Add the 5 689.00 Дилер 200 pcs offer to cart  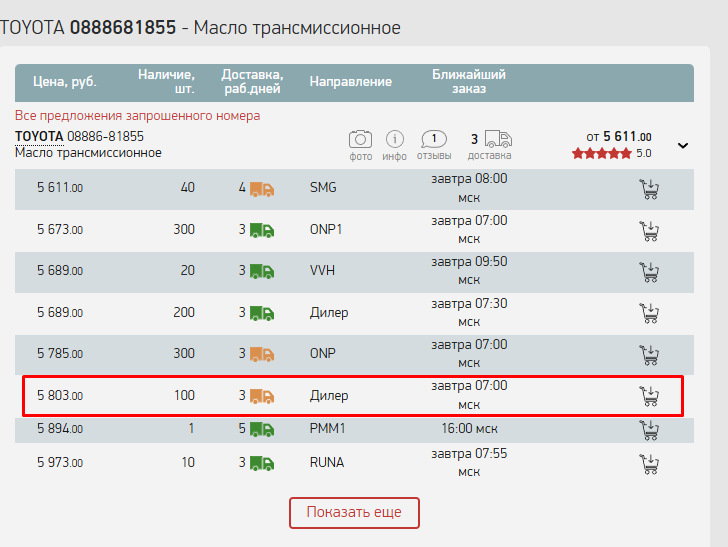649,313
